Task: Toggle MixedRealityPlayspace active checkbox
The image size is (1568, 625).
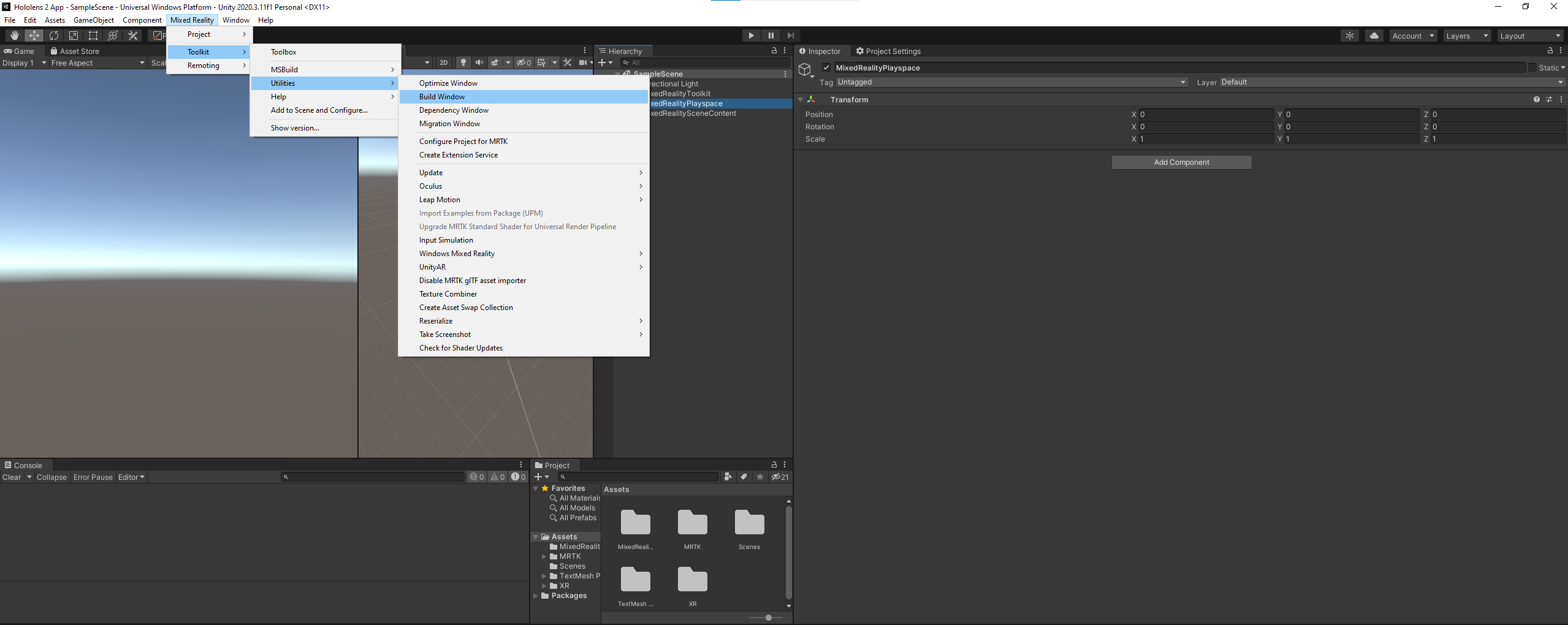Action: coord(826,67)
